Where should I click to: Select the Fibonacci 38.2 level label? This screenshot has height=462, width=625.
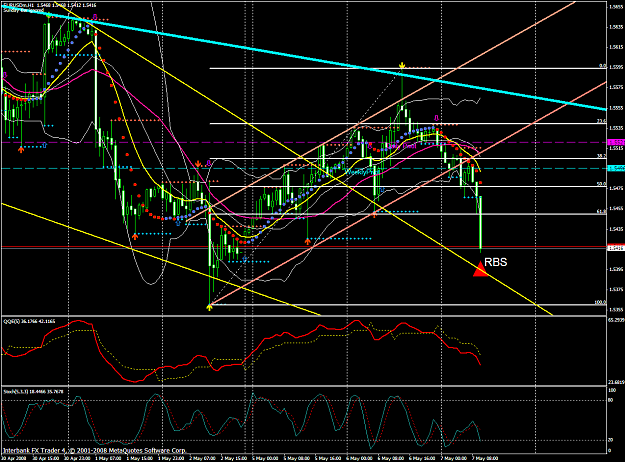(602, 156)
